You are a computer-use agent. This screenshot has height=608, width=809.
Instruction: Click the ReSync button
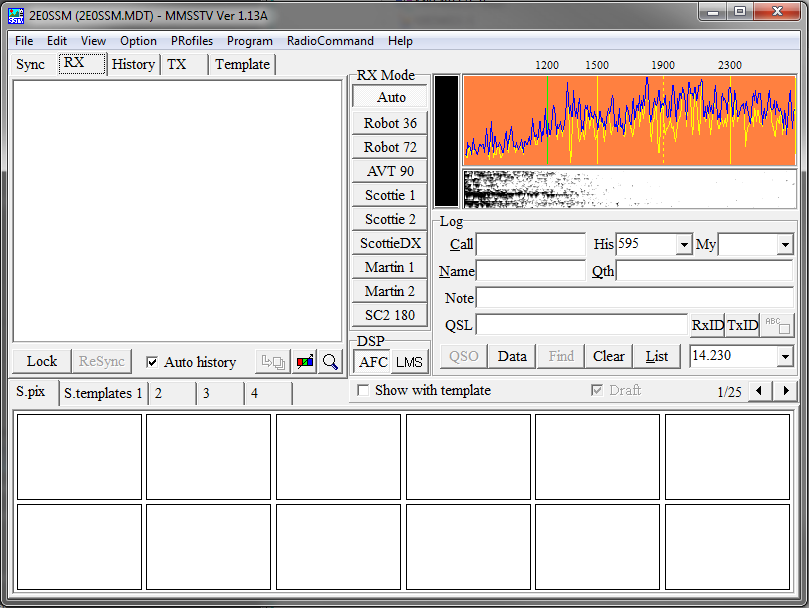[102, 361]
